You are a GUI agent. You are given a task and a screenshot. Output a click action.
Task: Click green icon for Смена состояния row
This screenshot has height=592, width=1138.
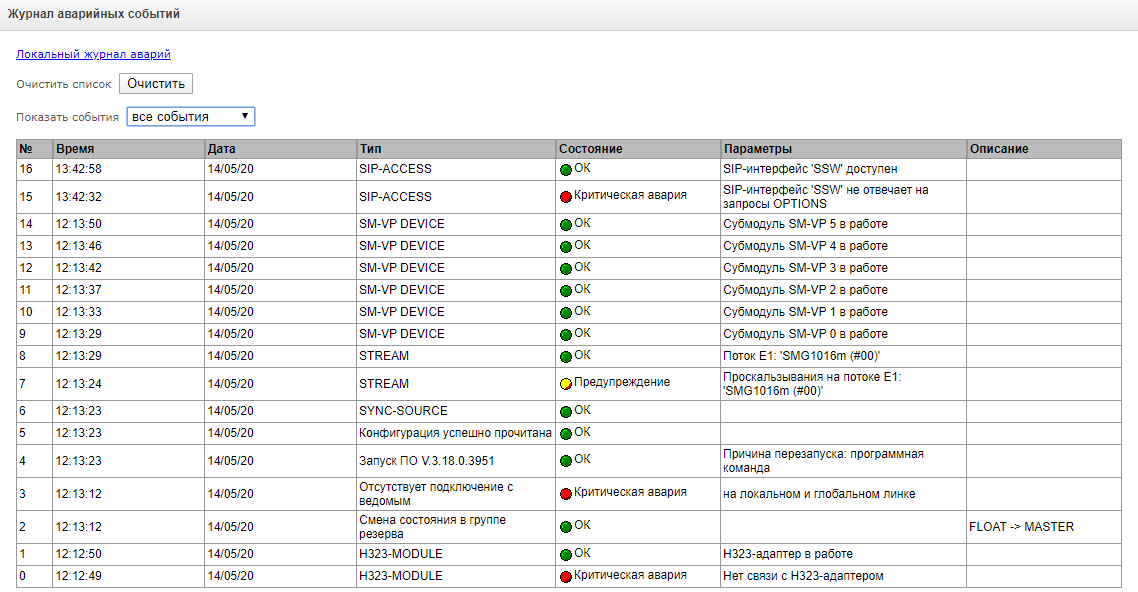pyautogui.click(x=566, y=527)
